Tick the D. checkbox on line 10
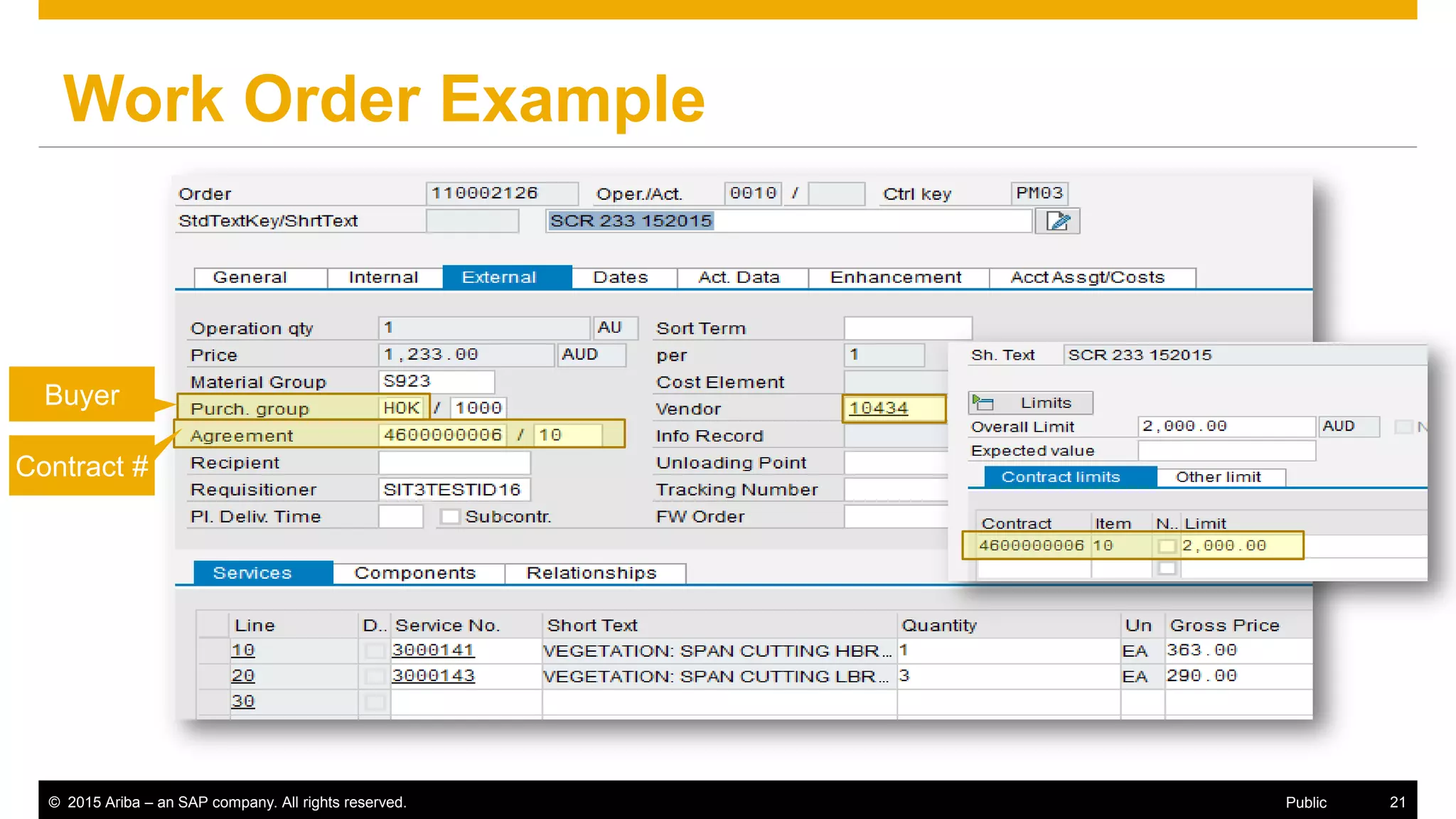The height and width of the screenshot is (819, 1456). [375, 651]
